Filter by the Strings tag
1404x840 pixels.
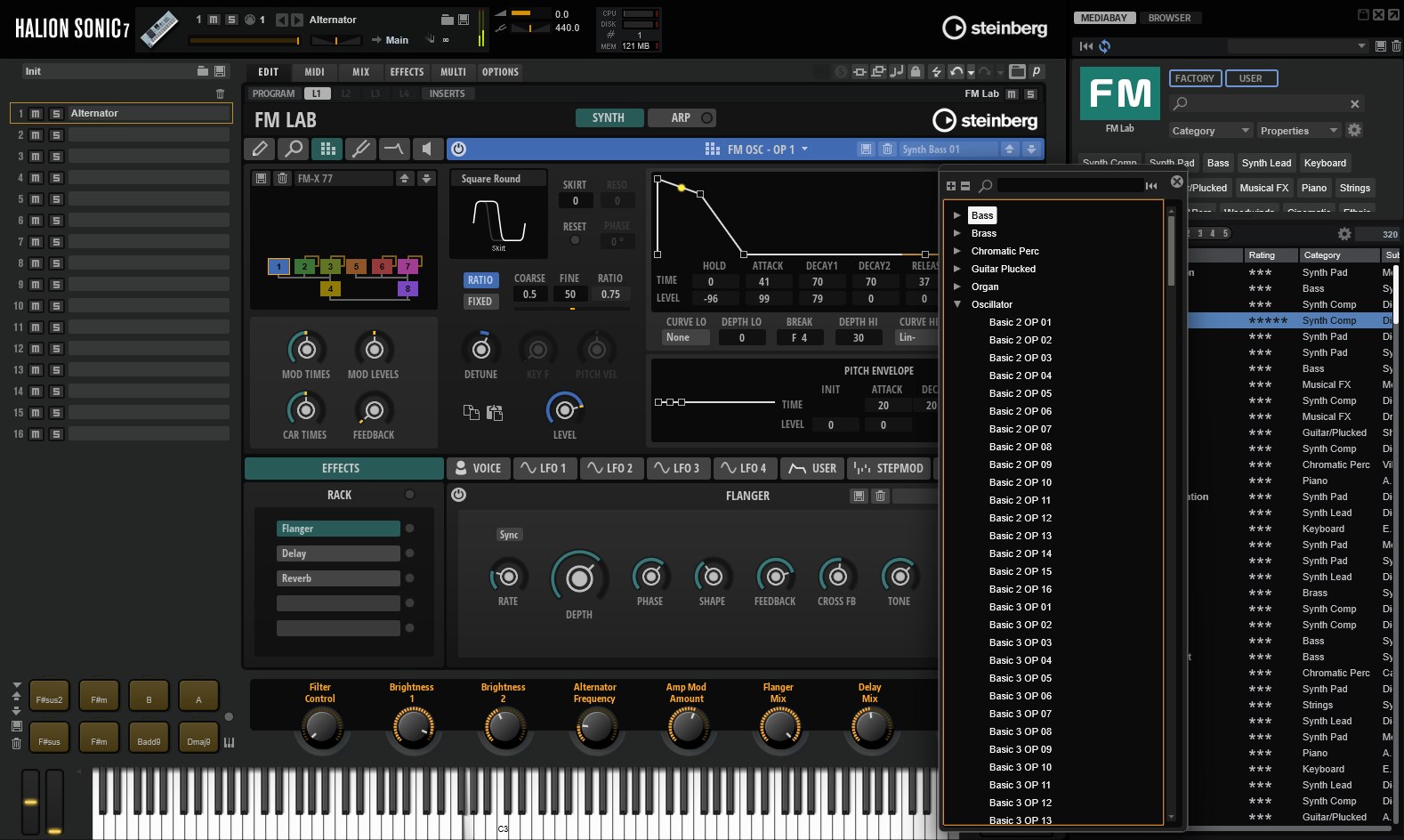tap(1355, 188)
